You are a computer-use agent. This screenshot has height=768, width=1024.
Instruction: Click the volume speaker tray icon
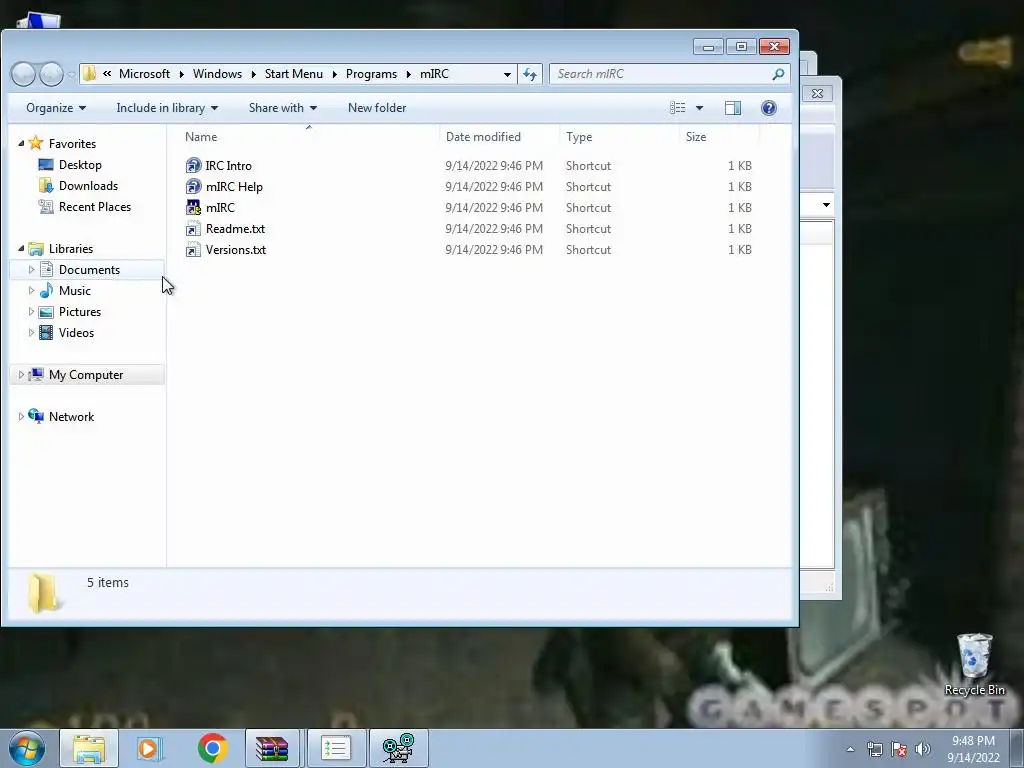pos(923,749)
